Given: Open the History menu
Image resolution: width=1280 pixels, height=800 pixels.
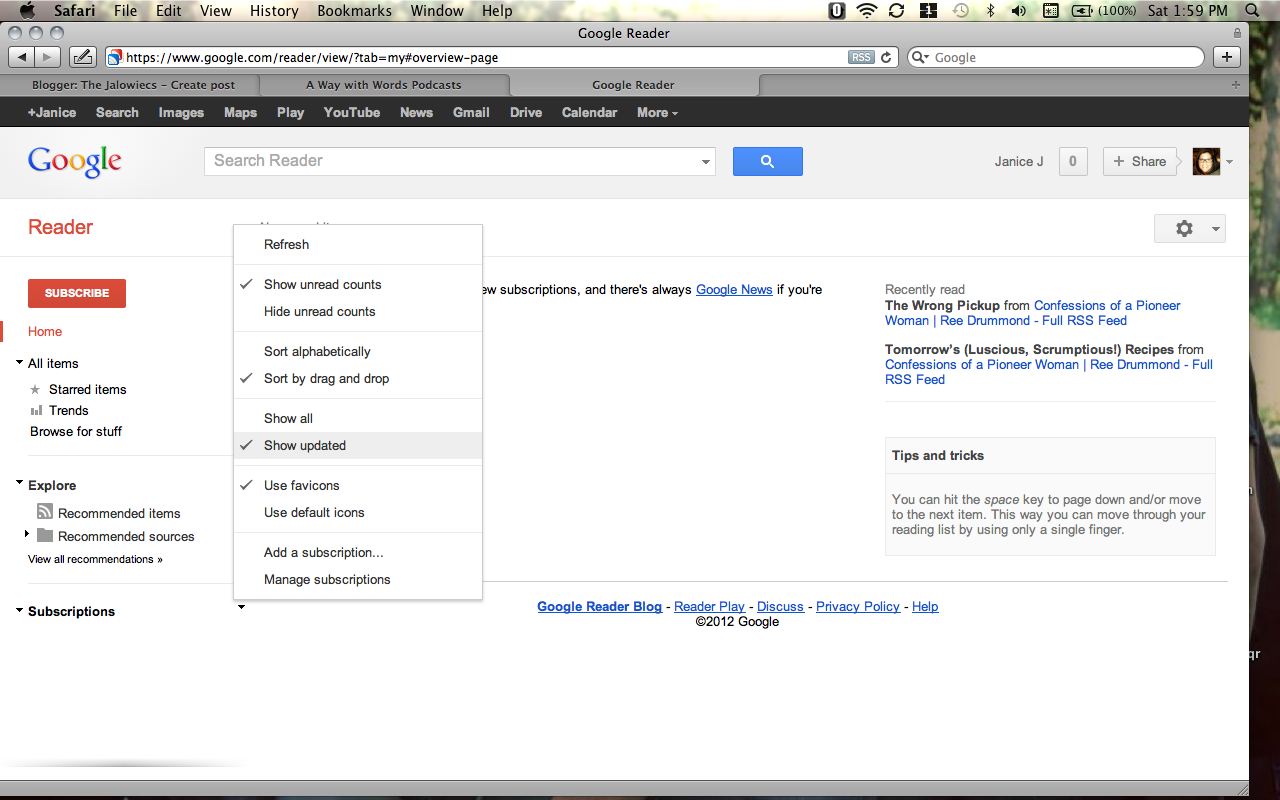Looking at the screenshot, I should pos(274,11).
